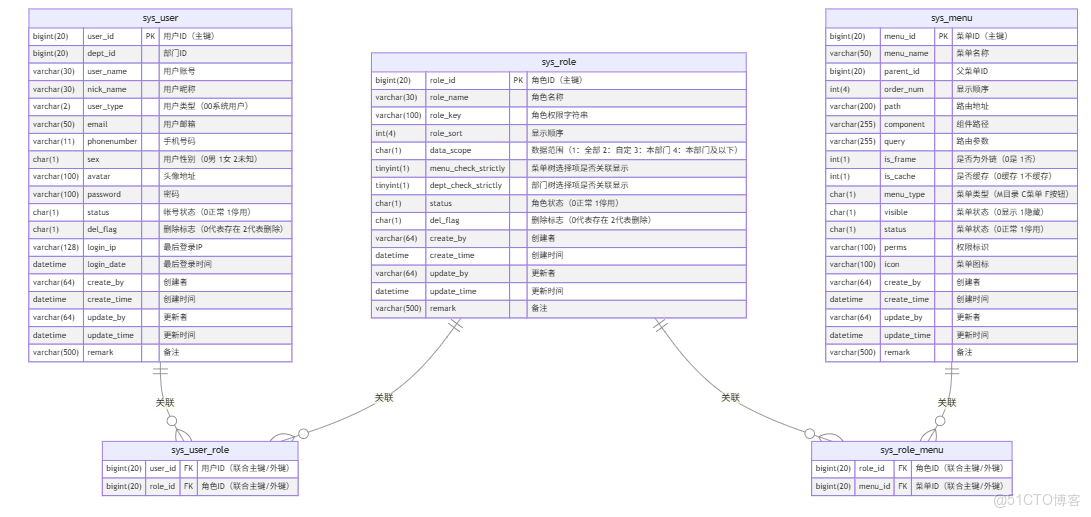1091x517 pixels.
Task: Select the sys_menu table header
Action: click(x=951, y=18)
